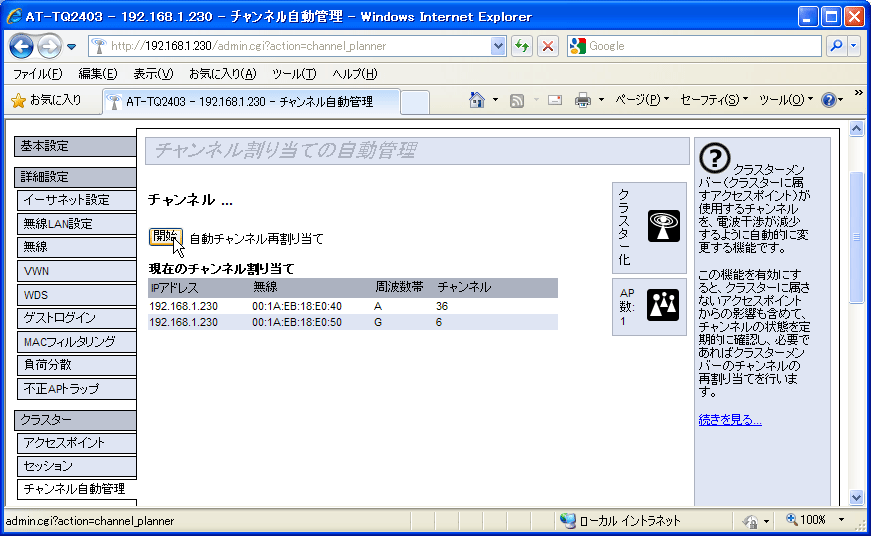Open VWN in the sidebar
Screen dimensions: 871x536
pyautogui.click(x=77, y=271)
